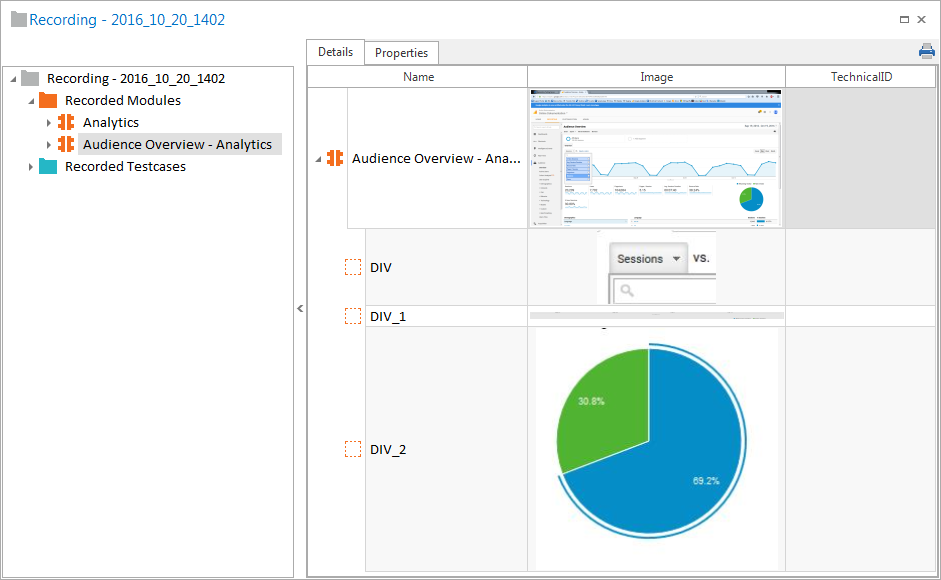Click the orange Recorded Modules folder icon
Image resolution: width=941 pixels, height=580 pixels.
click(x=48, y=100)
